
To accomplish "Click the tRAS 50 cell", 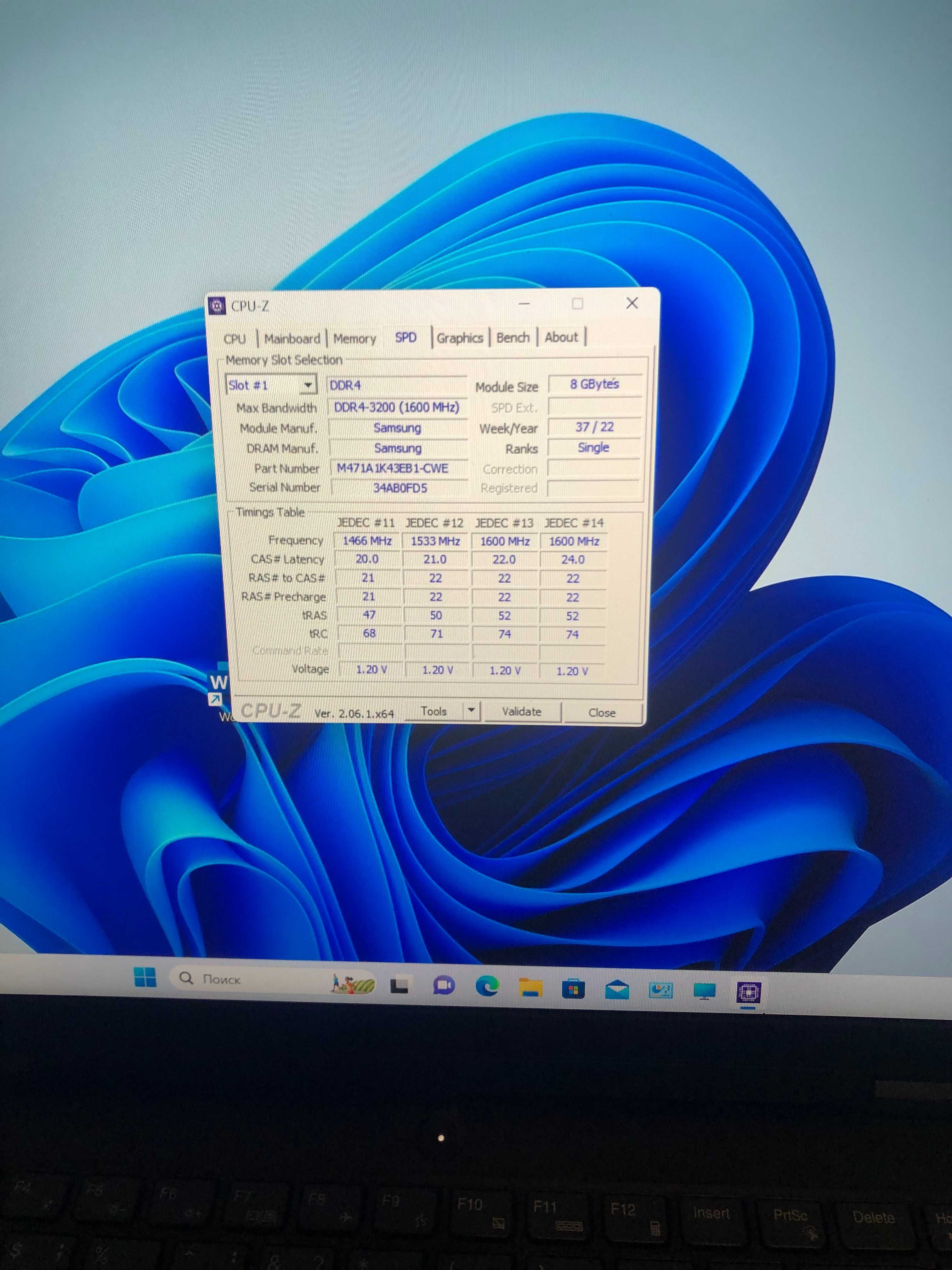I will pos(436,615).
